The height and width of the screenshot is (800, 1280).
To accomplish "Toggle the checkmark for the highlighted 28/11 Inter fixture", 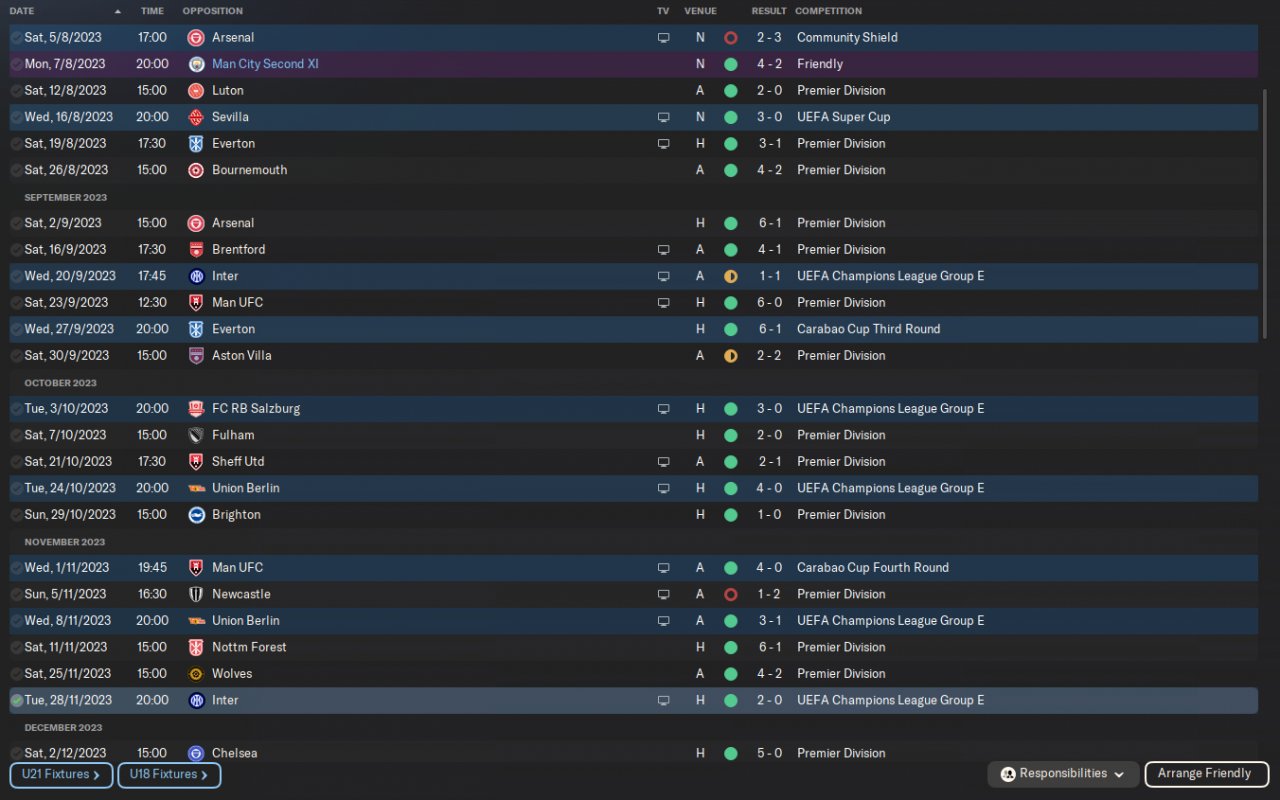I will coord(17,701).
